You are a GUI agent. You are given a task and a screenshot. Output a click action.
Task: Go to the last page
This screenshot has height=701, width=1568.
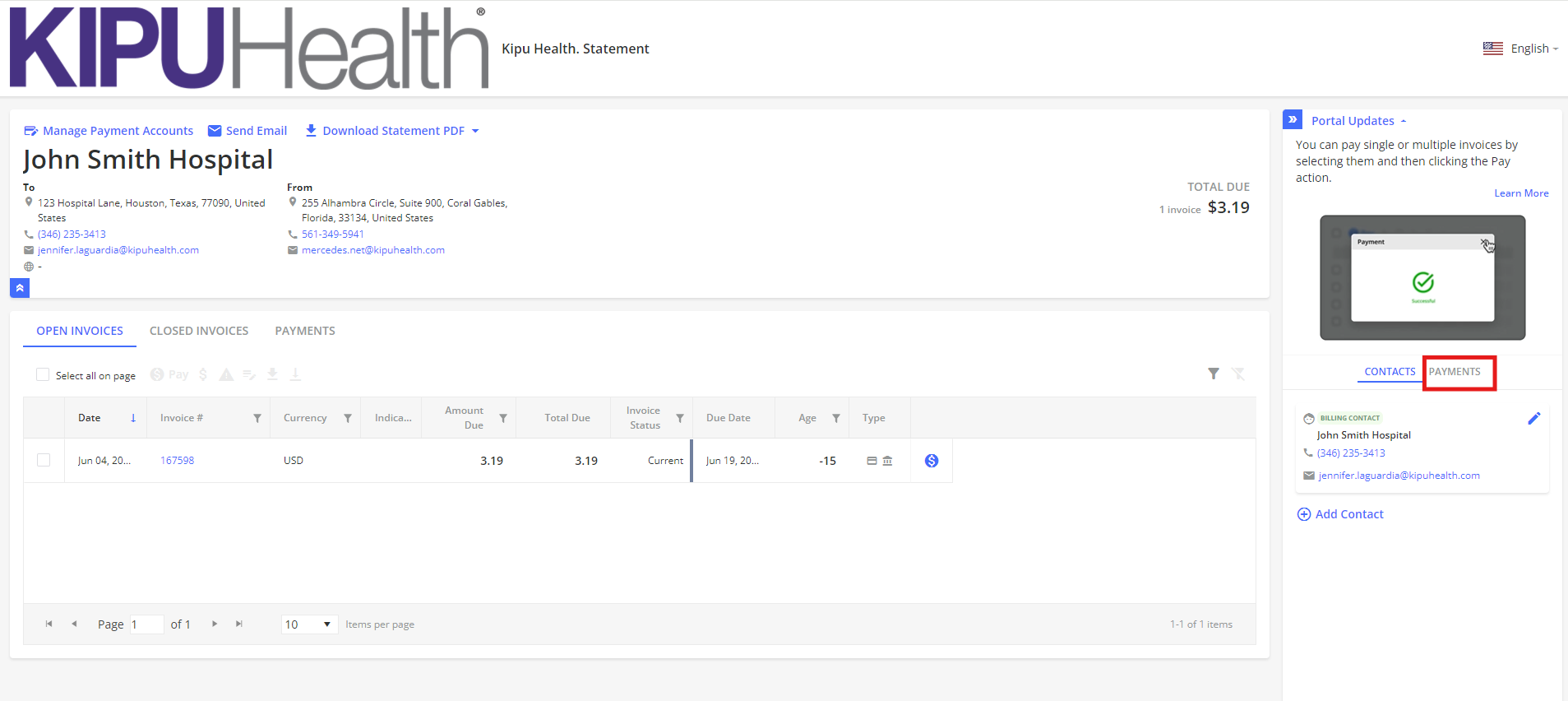[238, 624]
